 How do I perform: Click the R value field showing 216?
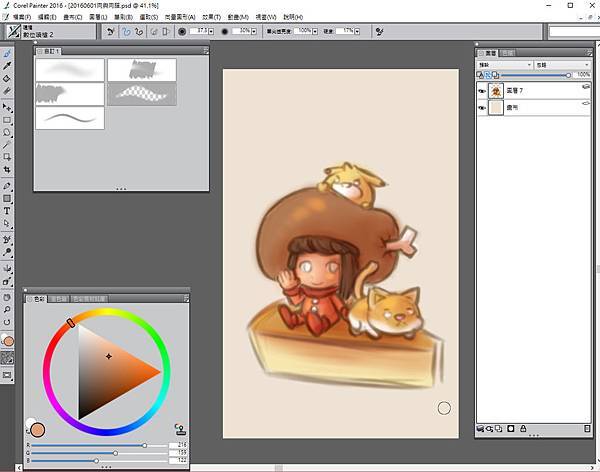click(178, 445)
